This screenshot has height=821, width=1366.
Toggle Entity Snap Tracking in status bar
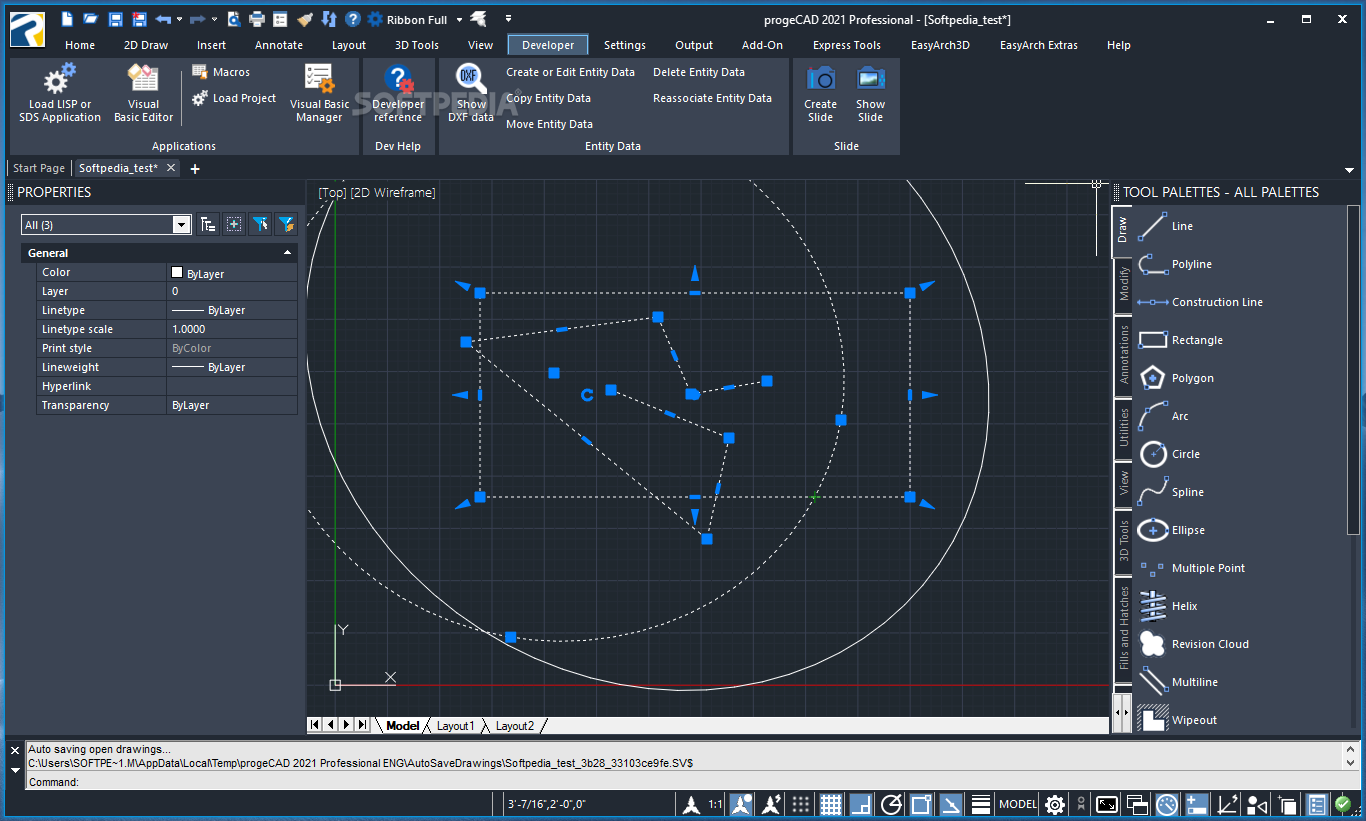tap(952, 804)
